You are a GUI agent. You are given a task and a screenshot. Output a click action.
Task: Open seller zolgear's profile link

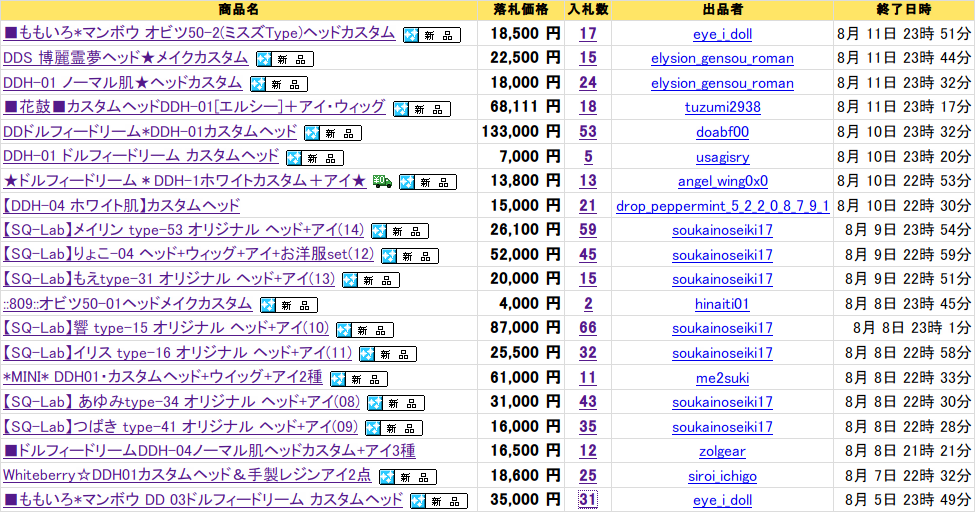click(x=722, y=452)
